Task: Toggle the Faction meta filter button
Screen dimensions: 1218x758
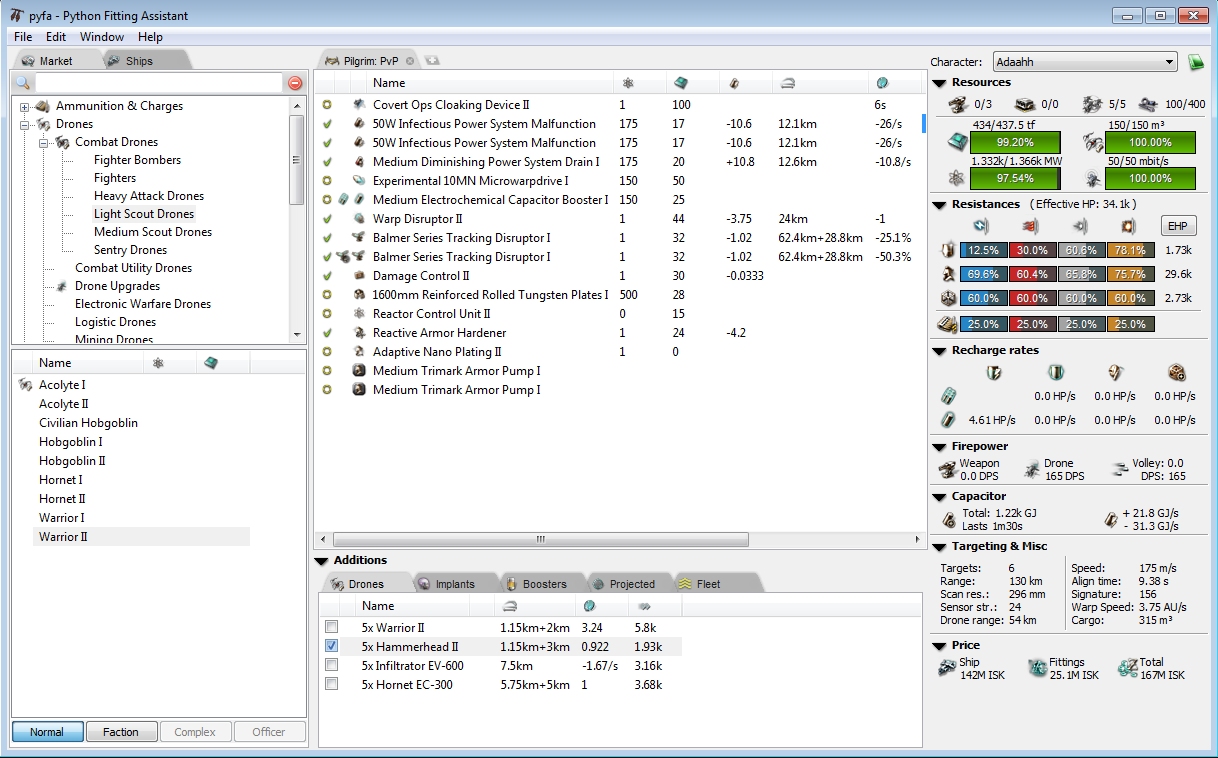Action: [120, 732]
